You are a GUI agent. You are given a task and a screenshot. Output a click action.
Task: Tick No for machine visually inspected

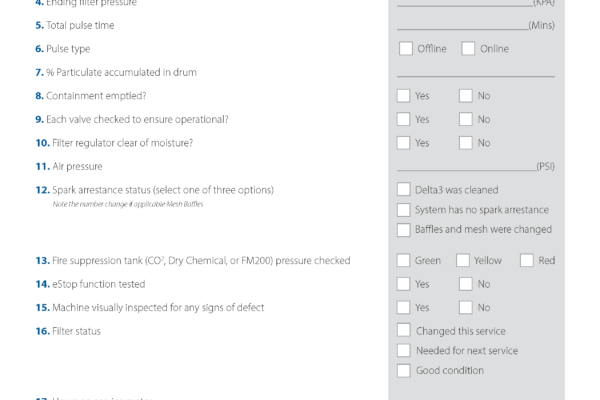coord(466,307)
